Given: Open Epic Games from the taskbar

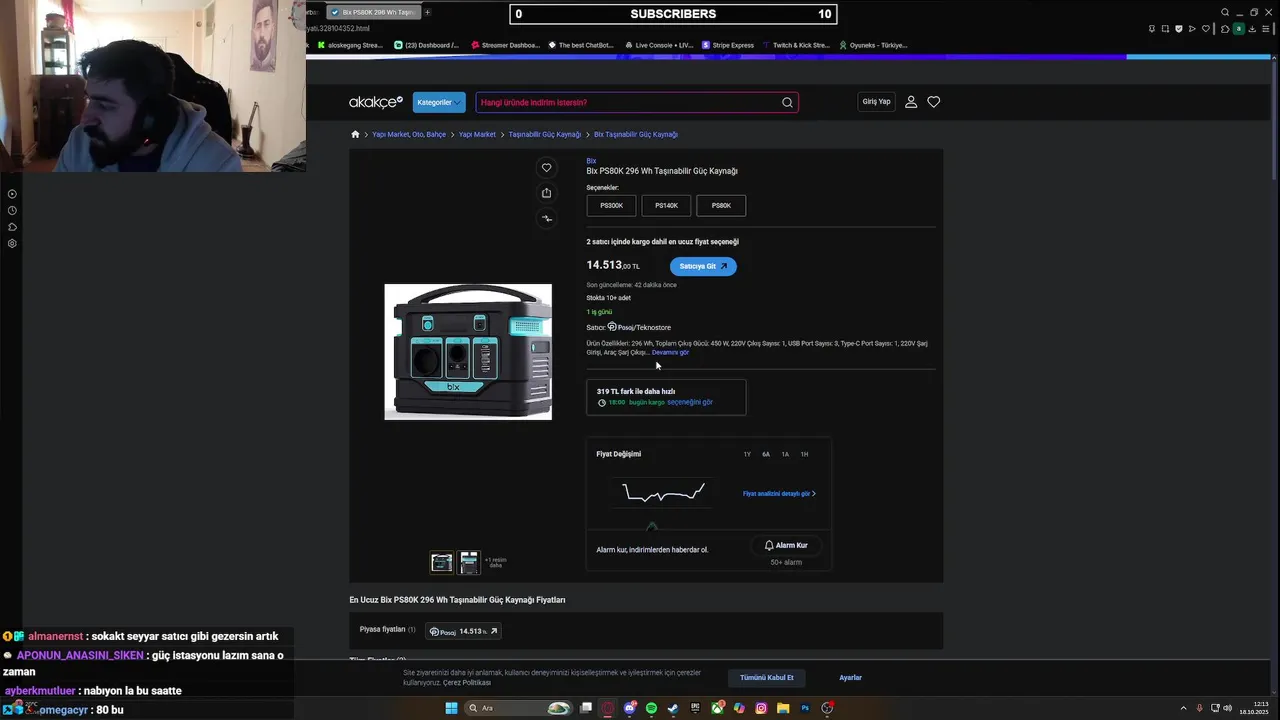Looking at the screenshot, I should (x=695, y=708).
